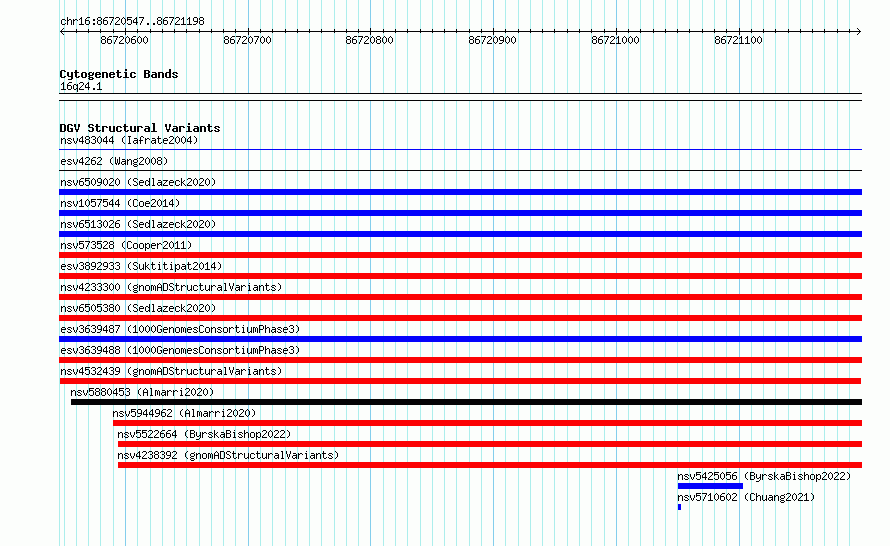The width and height of the screenshot is (890, 546).
Task: Click the red bar under esv3892933
Action: pyautogui.click(x=460, y=276)
